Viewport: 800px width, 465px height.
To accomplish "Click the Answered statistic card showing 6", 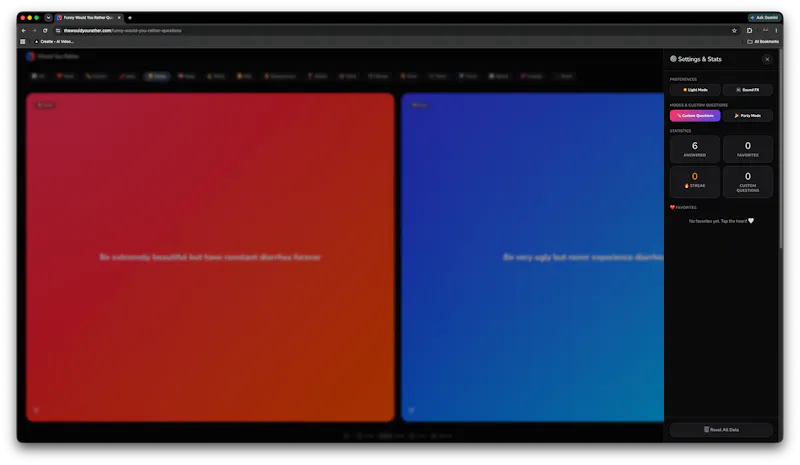I will 695,149.
